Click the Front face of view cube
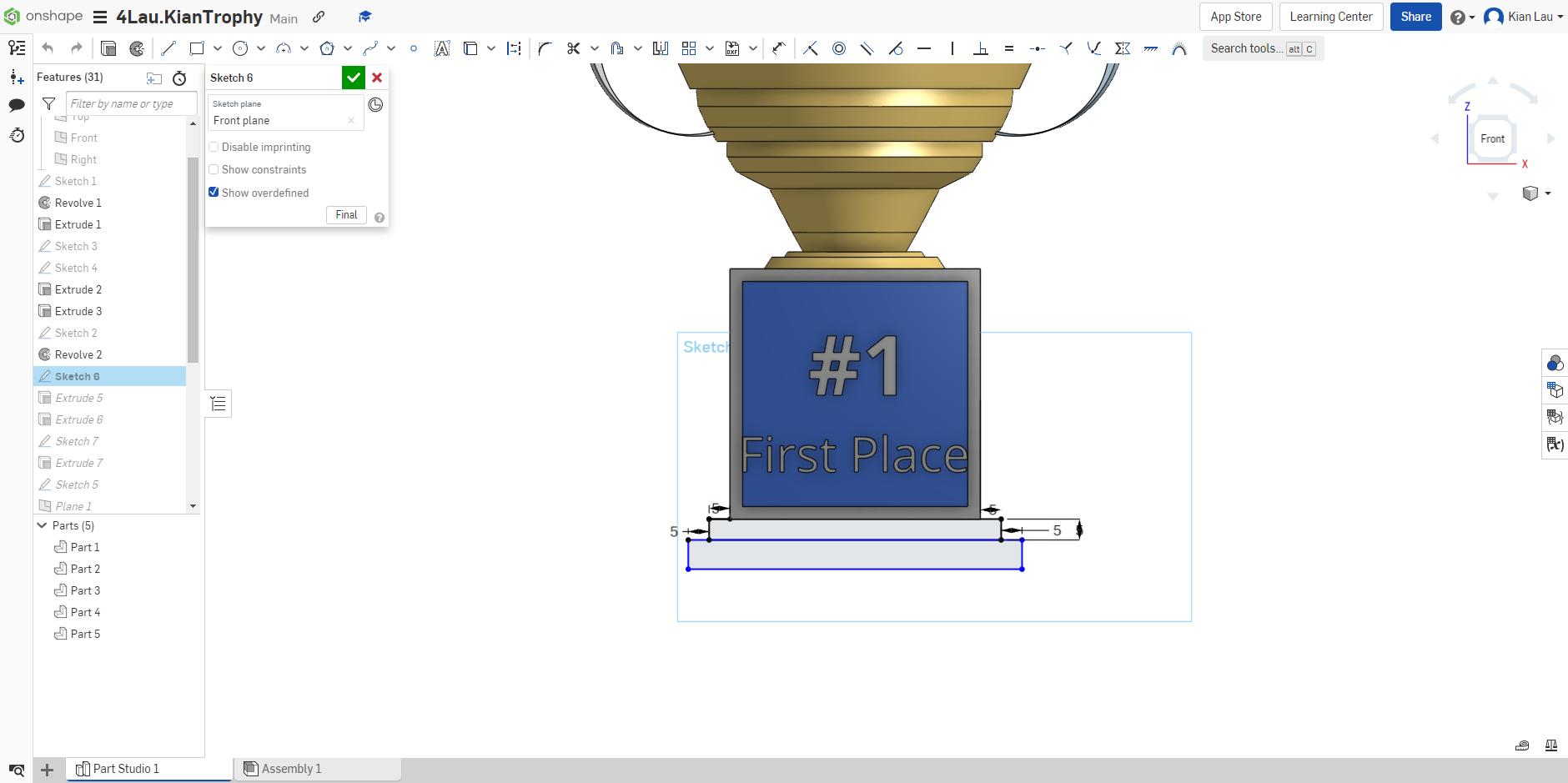 pyautogui.click(x=1493, y=138)
